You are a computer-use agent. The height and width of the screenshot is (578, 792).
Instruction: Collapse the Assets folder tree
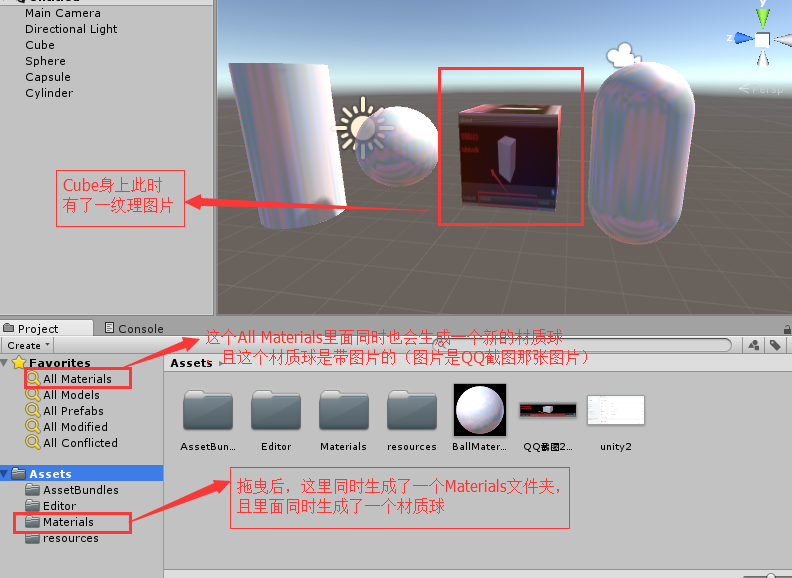click(x=5, y=474)
